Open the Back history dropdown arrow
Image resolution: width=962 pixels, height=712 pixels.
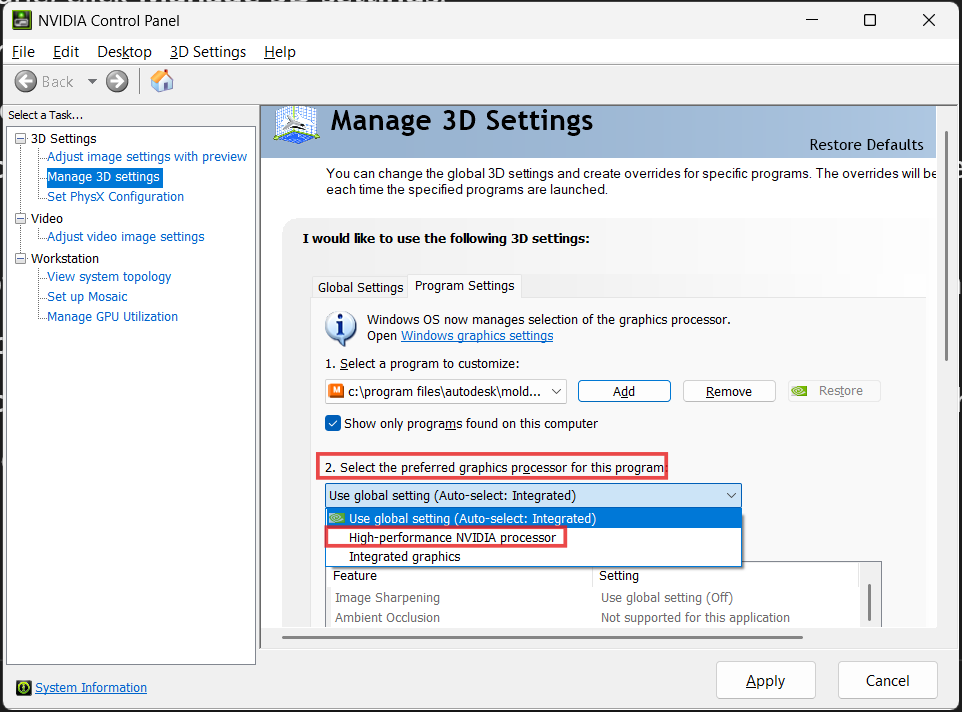click(92, 82)
